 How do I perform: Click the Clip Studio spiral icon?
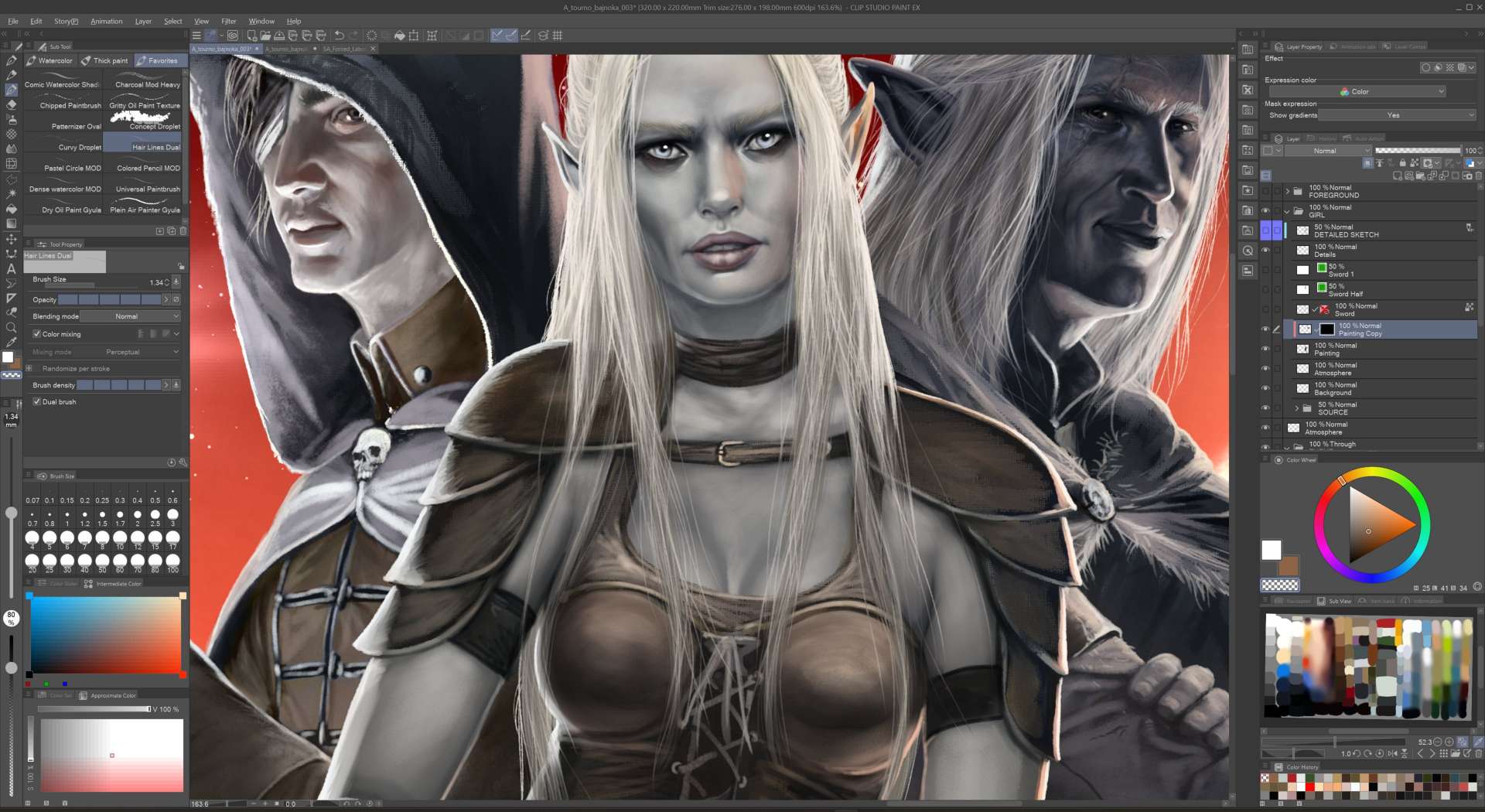tap(233, 36)
